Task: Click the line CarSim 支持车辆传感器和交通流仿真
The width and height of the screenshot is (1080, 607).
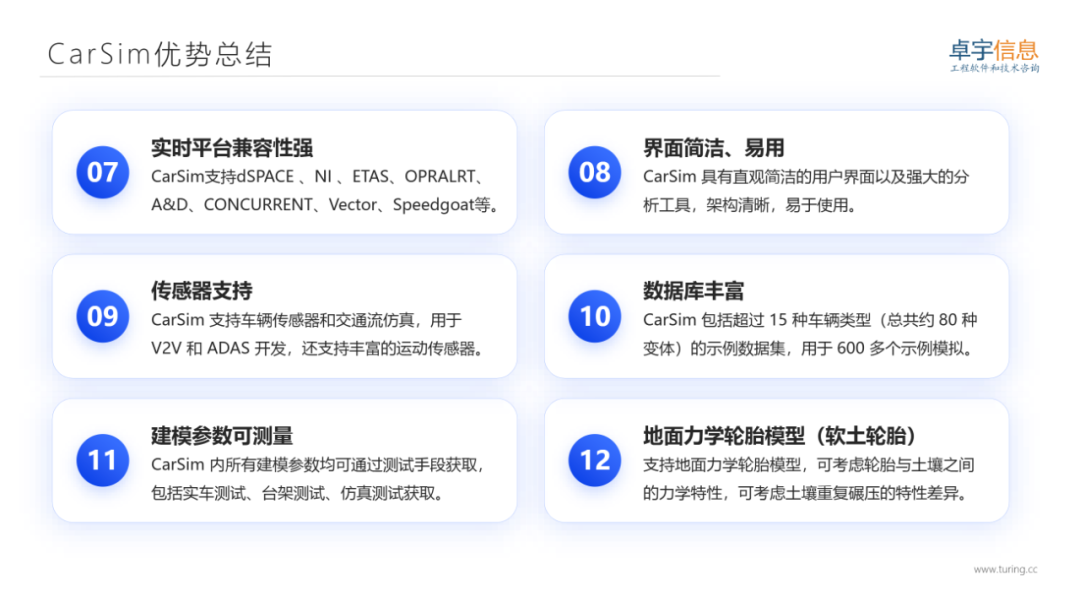Action: point(307,320)
